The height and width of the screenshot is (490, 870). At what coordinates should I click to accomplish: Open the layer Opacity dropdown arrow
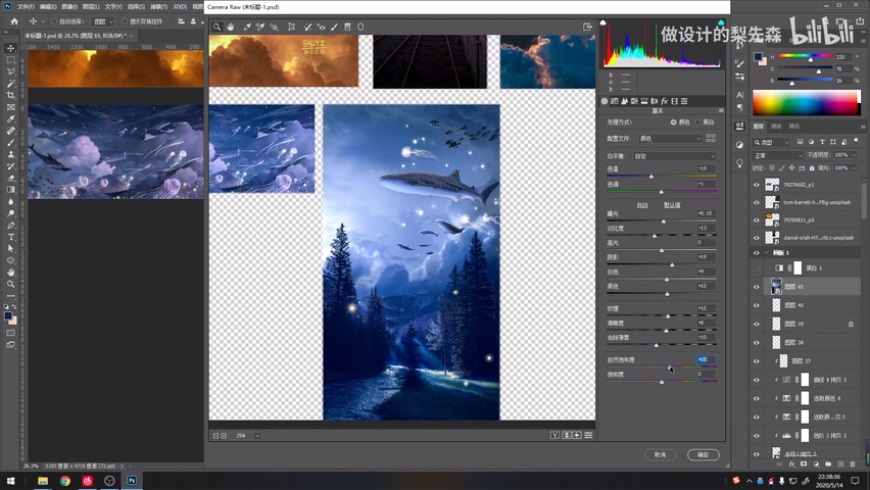pos(854,155)
